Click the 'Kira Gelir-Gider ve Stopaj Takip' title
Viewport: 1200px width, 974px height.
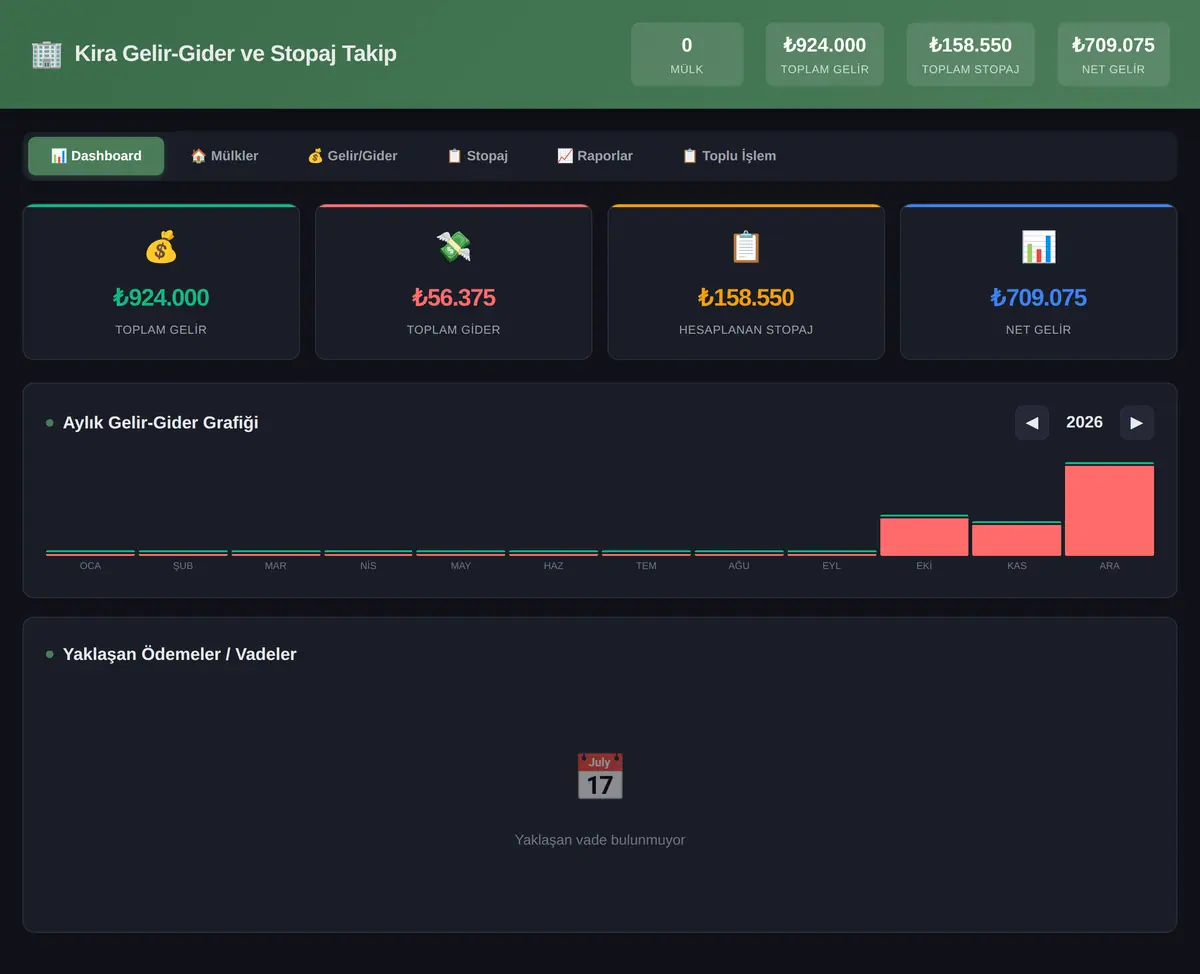click(x=236, y=54)
